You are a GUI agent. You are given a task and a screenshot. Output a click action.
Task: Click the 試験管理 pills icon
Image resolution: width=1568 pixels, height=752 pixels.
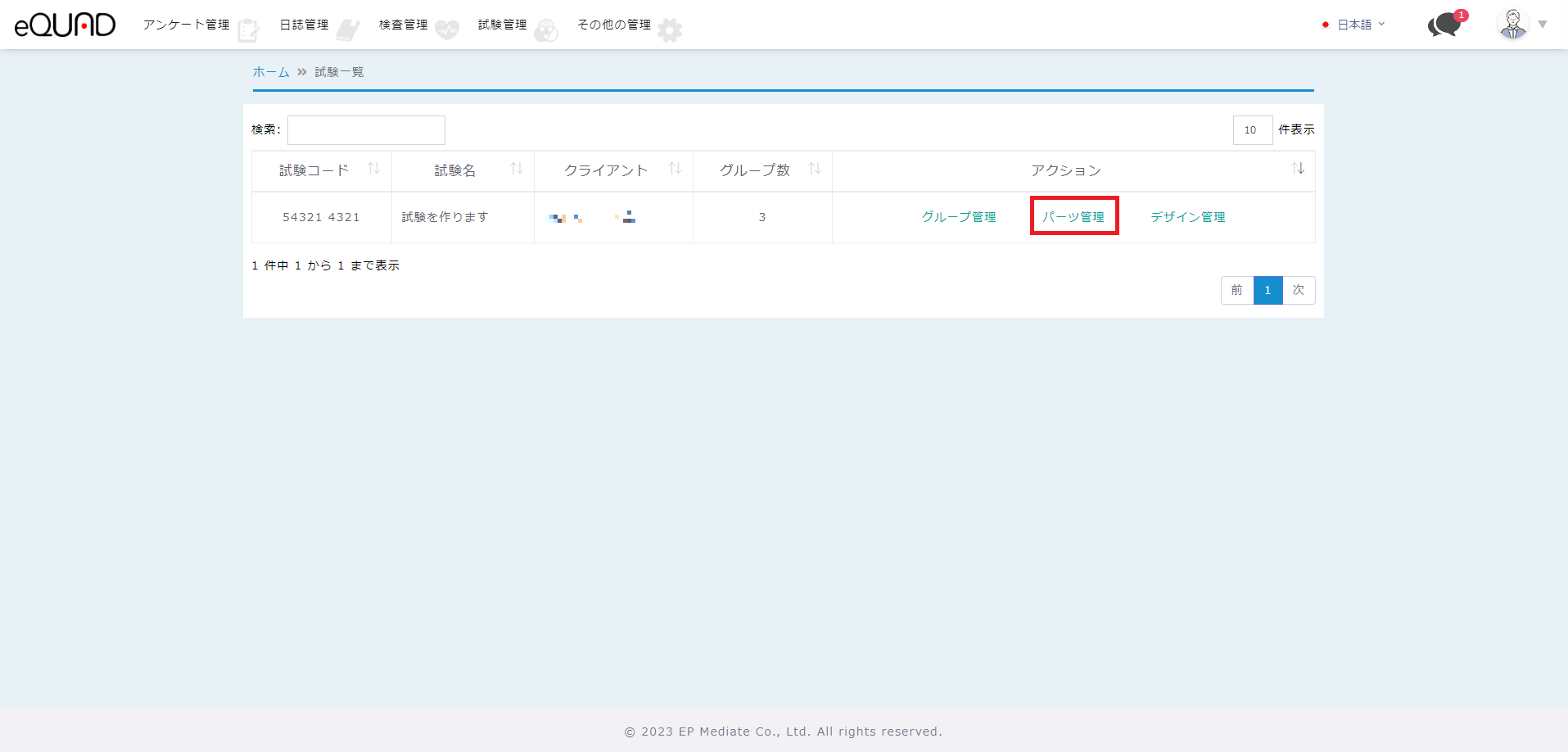click(x=546, y=30)
